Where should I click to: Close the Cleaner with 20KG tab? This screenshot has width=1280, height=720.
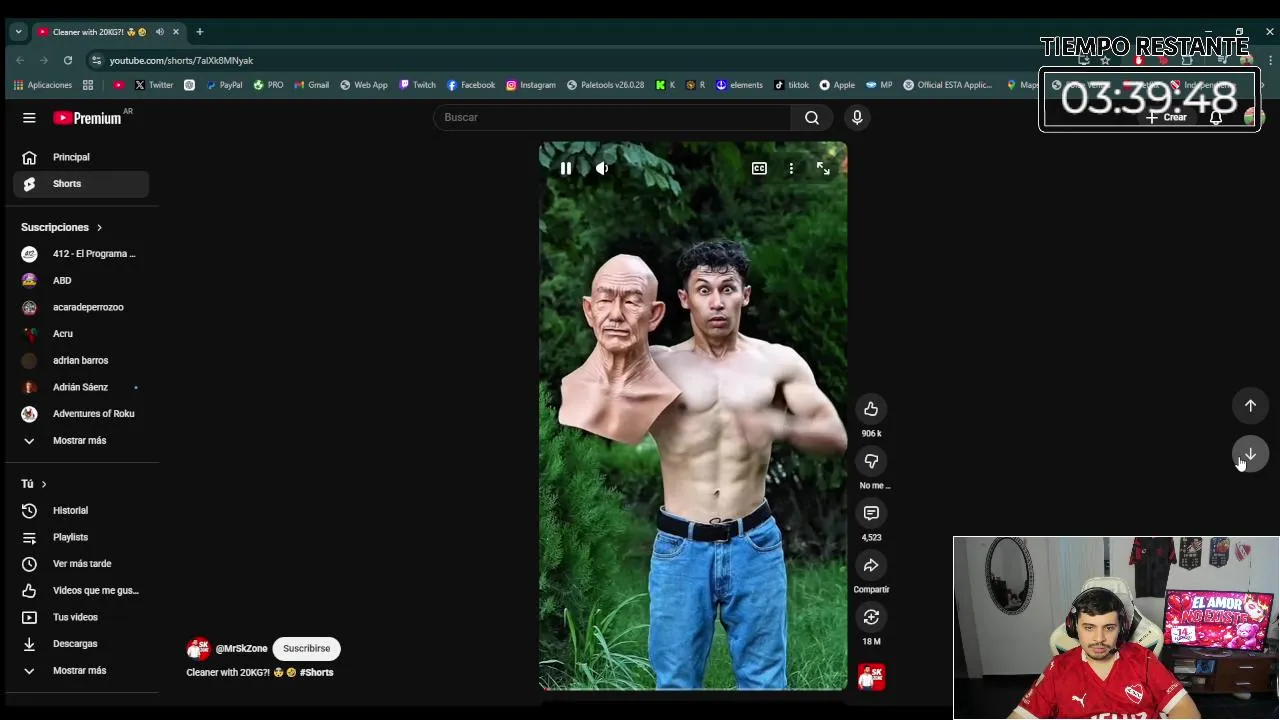point(176,32)
